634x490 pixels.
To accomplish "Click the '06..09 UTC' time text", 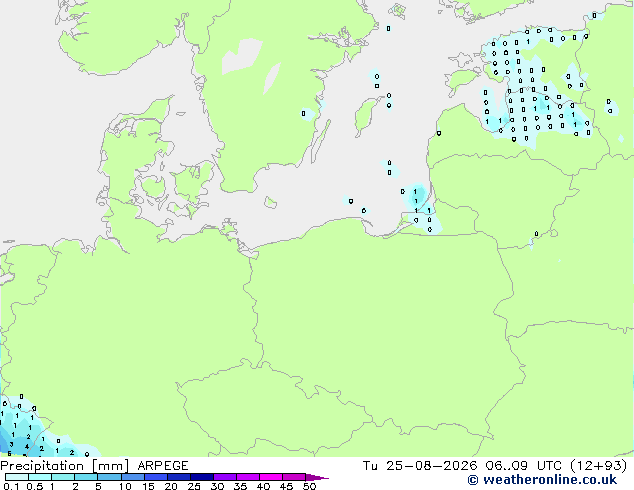I will pyautogui.click(x=524, y=466).
